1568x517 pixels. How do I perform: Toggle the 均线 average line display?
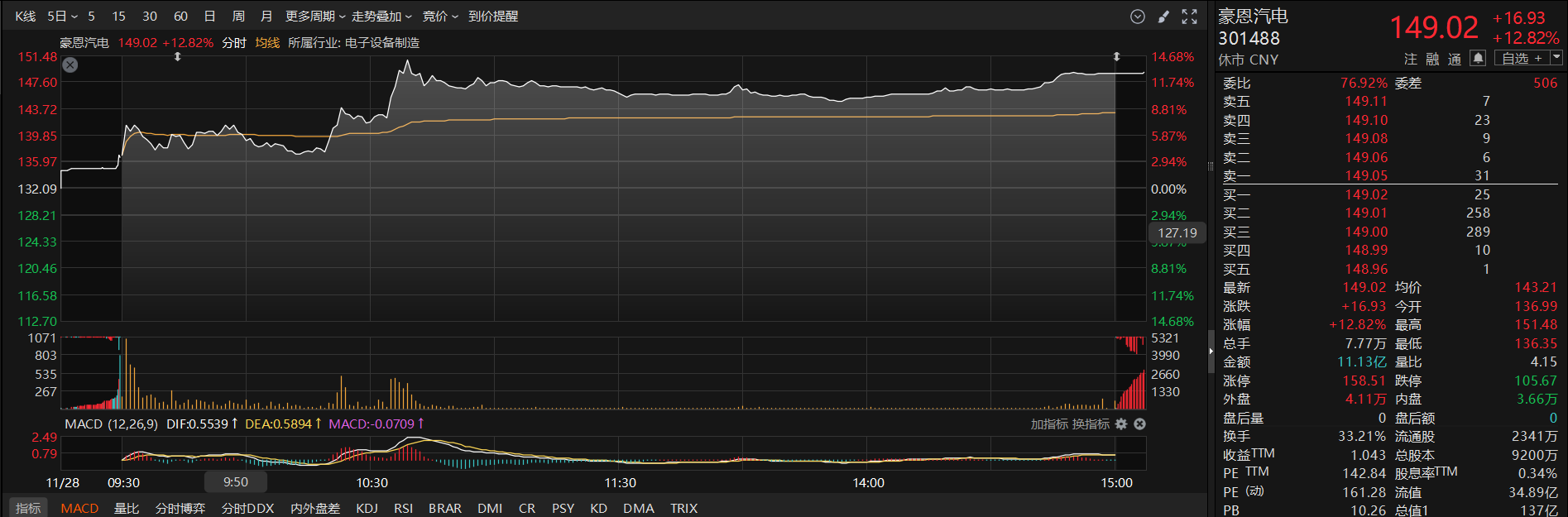(266, 42)
